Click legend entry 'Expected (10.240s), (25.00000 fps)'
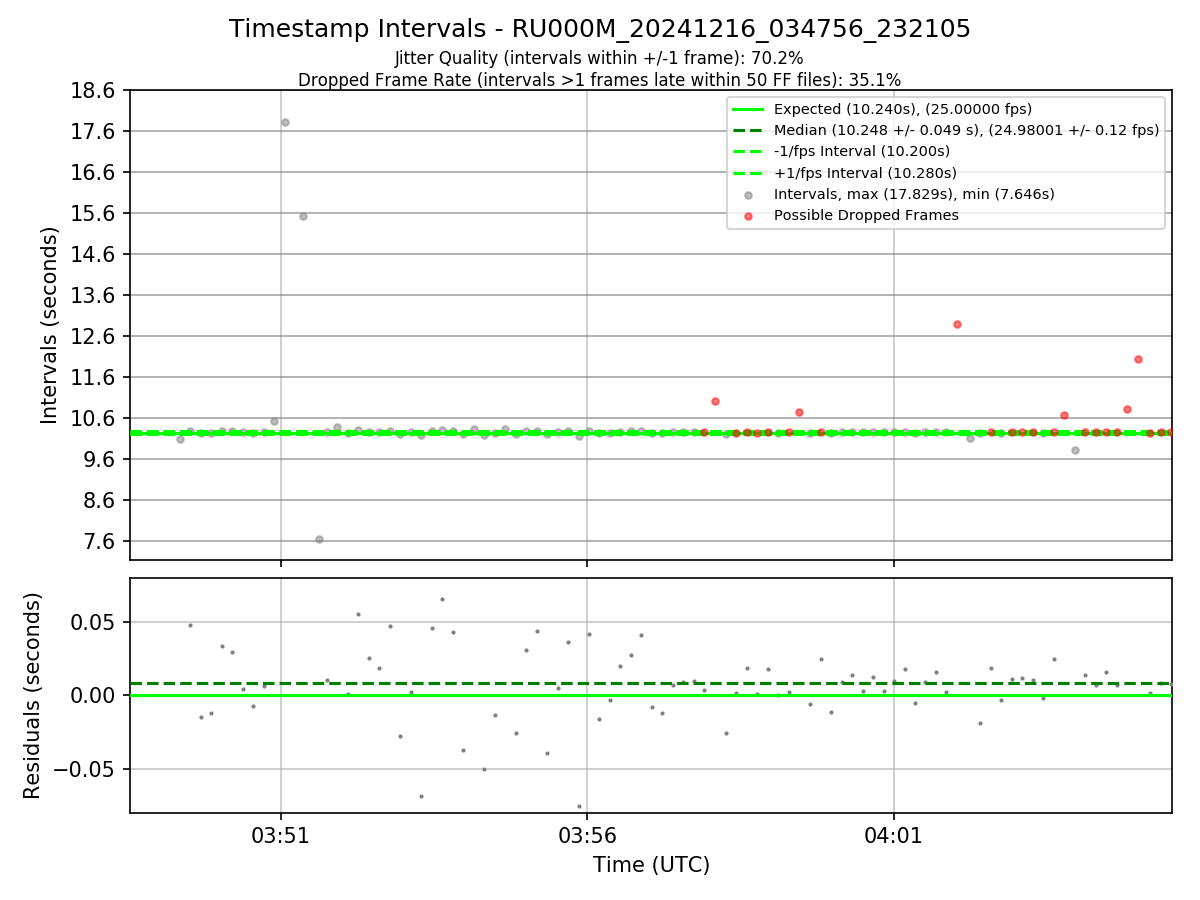1200x900 pixels. coord(903,109)
